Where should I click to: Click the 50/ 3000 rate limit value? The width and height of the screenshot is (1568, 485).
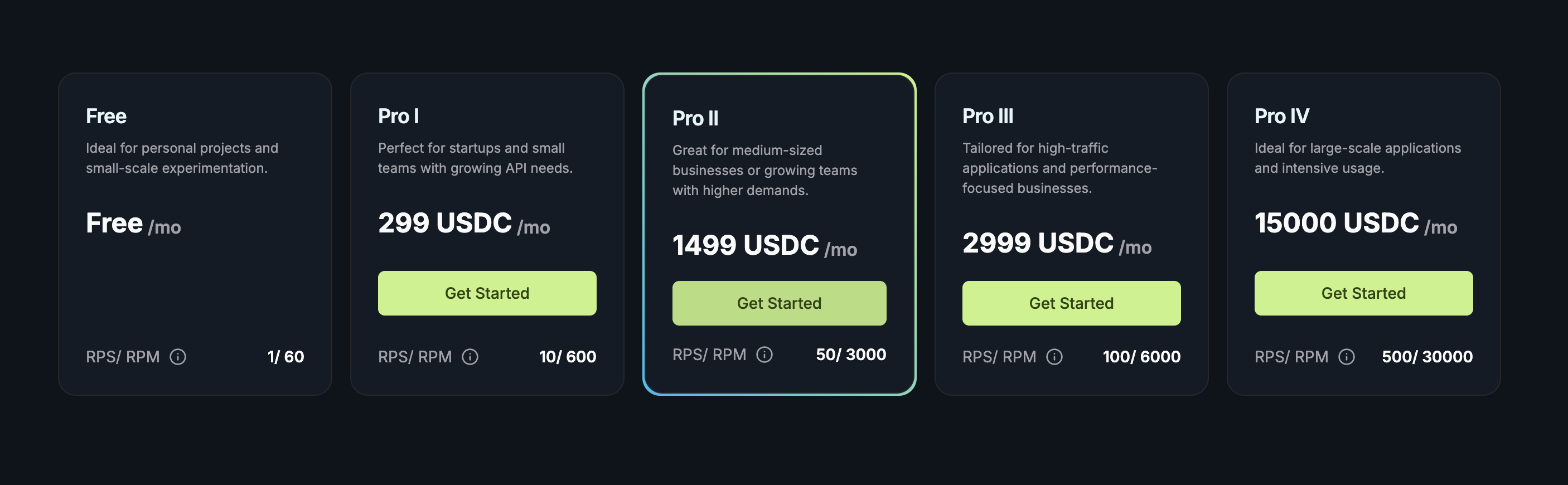coord(851,354)
